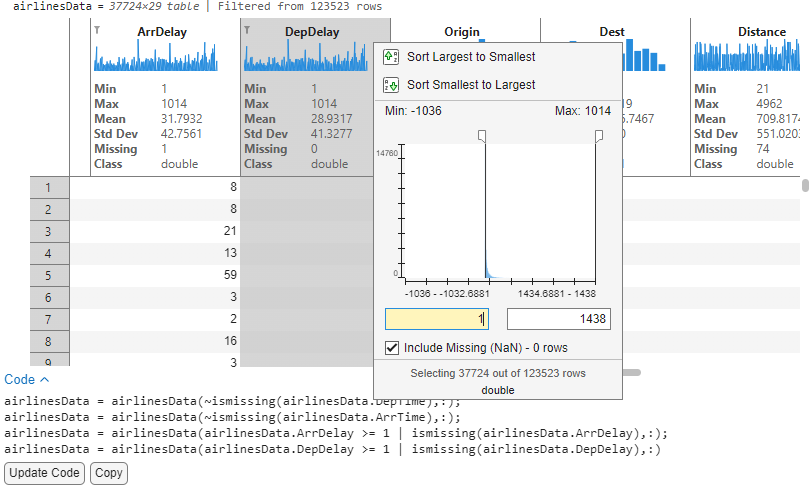The height and width of the screenshot is (485, 809).
Task: Click the Distance histogram sparkline
Action: (750, 58)
